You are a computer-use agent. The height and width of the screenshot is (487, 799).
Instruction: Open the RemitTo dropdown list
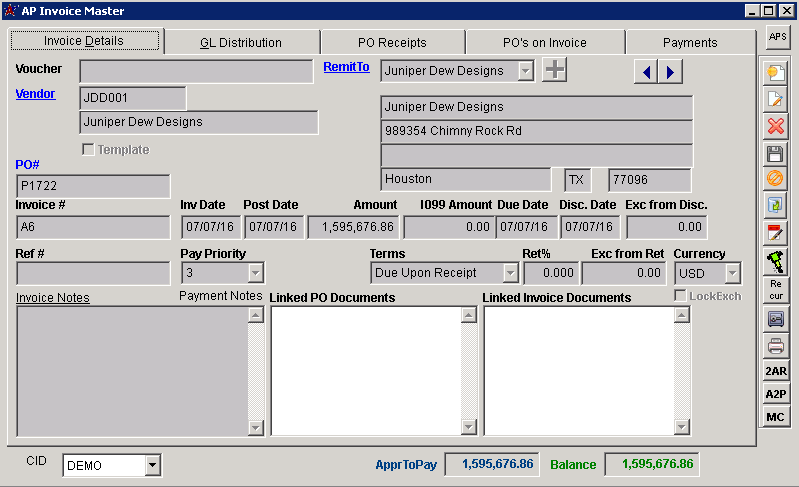(525, 71)
